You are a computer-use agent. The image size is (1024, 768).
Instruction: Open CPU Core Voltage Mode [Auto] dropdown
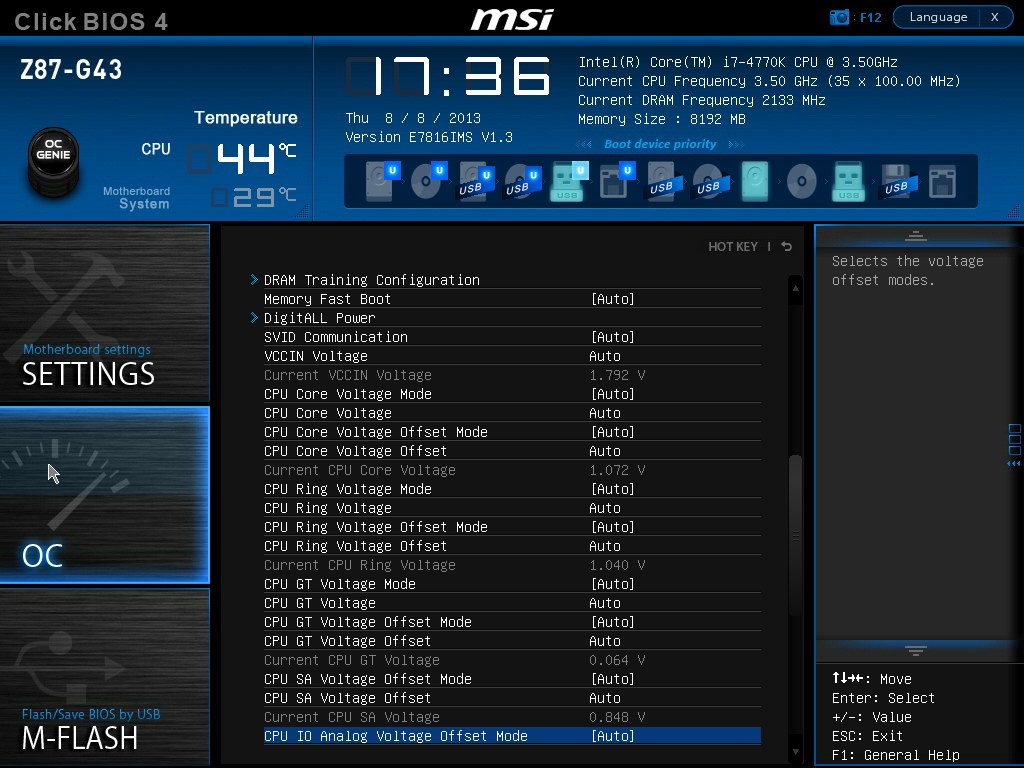pos(613,394)
